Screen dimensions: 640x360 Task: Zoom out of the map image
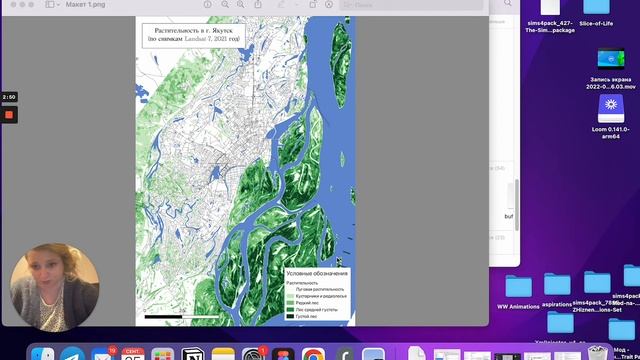click(x=225, y=4)
